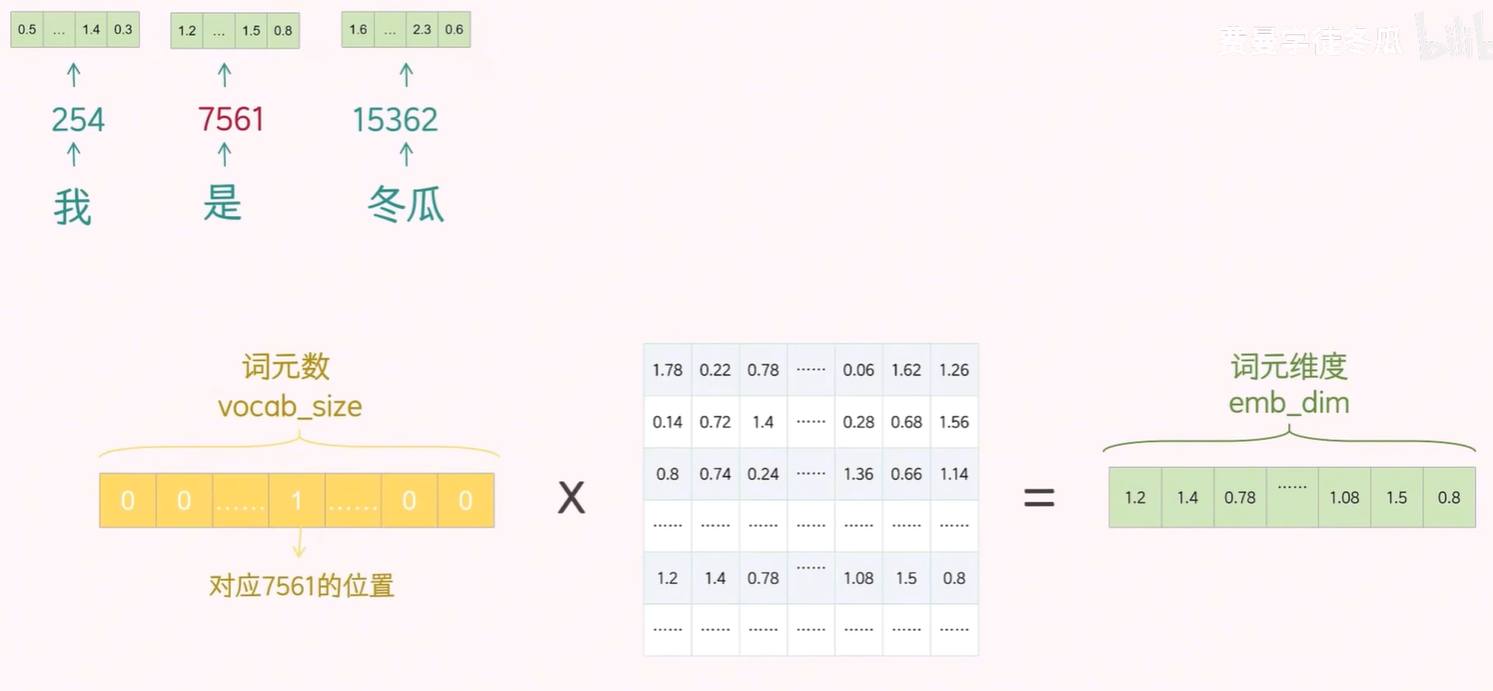Select the token ID 15362
This screenshot has height=691, width=1493.
click(395, 120)
